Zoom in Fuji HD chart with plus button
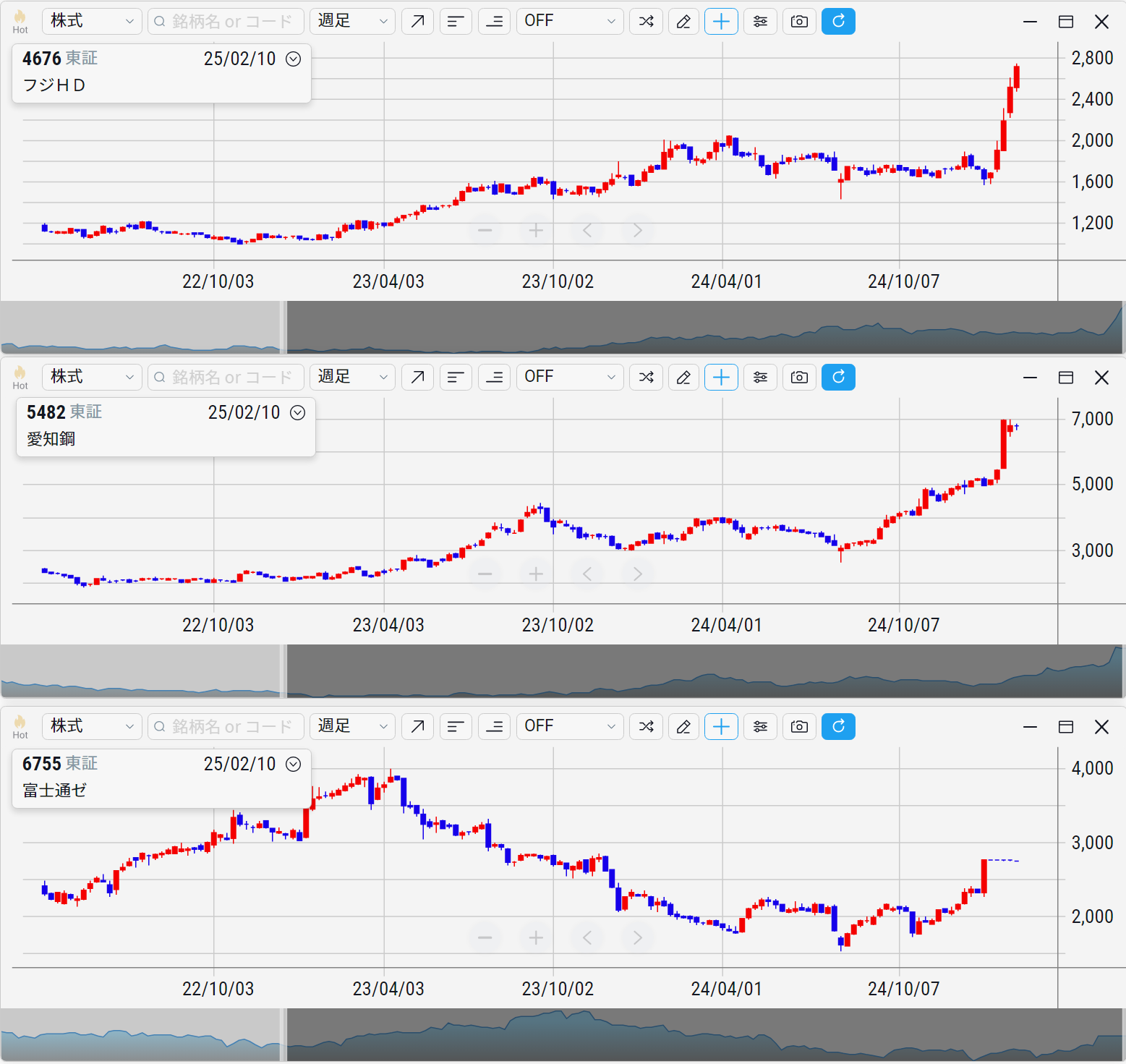Screen dimensions: 1126x1064 (536, 231)
